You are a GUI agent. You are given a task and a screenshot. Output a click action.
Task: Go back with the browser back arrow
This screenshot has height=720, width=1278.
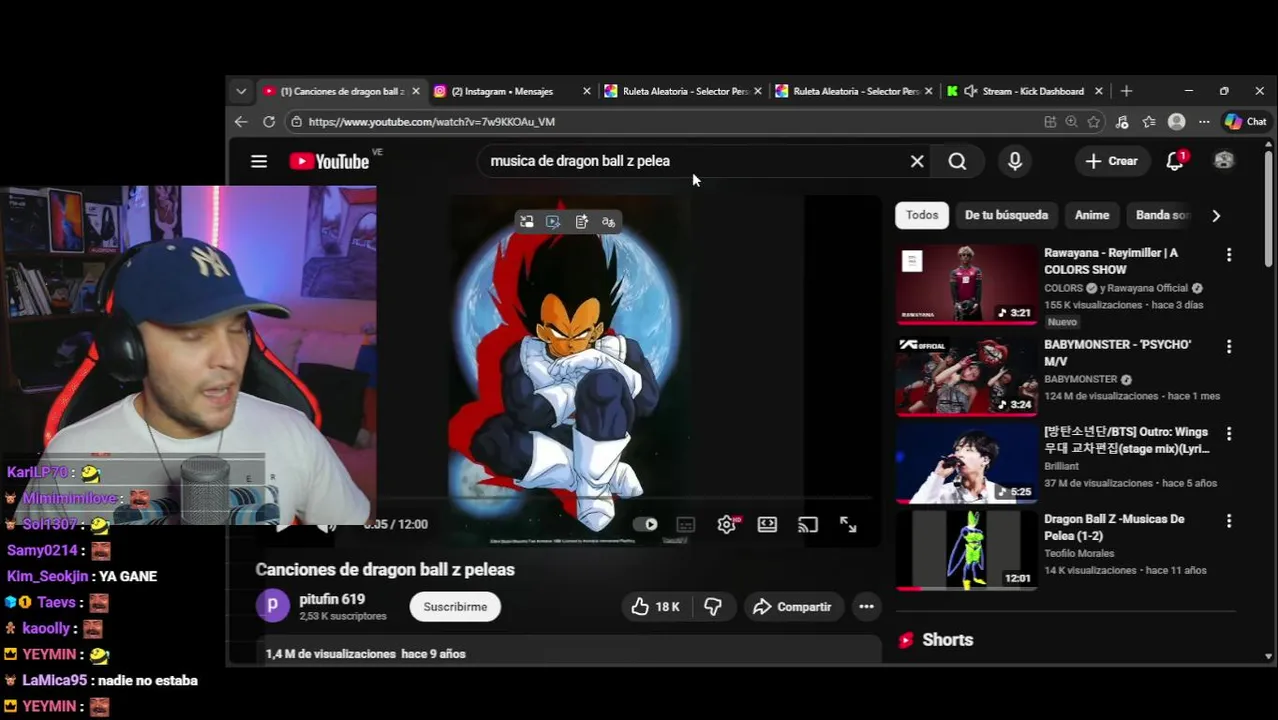point(241,122)
